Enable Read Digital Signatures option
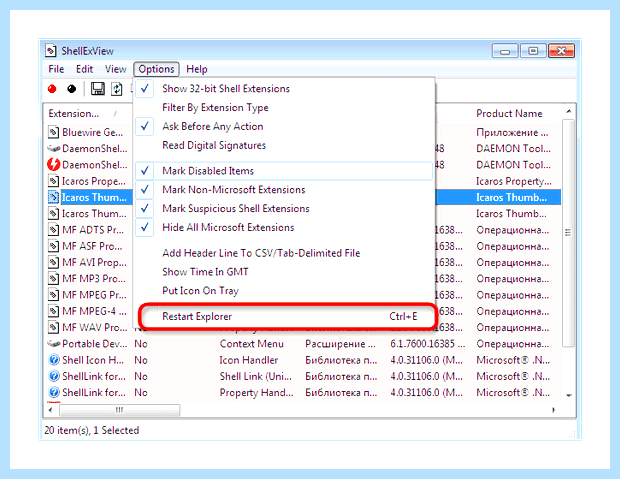The height and width of the screenshot is (479, 620). click(x=284, y=145)
